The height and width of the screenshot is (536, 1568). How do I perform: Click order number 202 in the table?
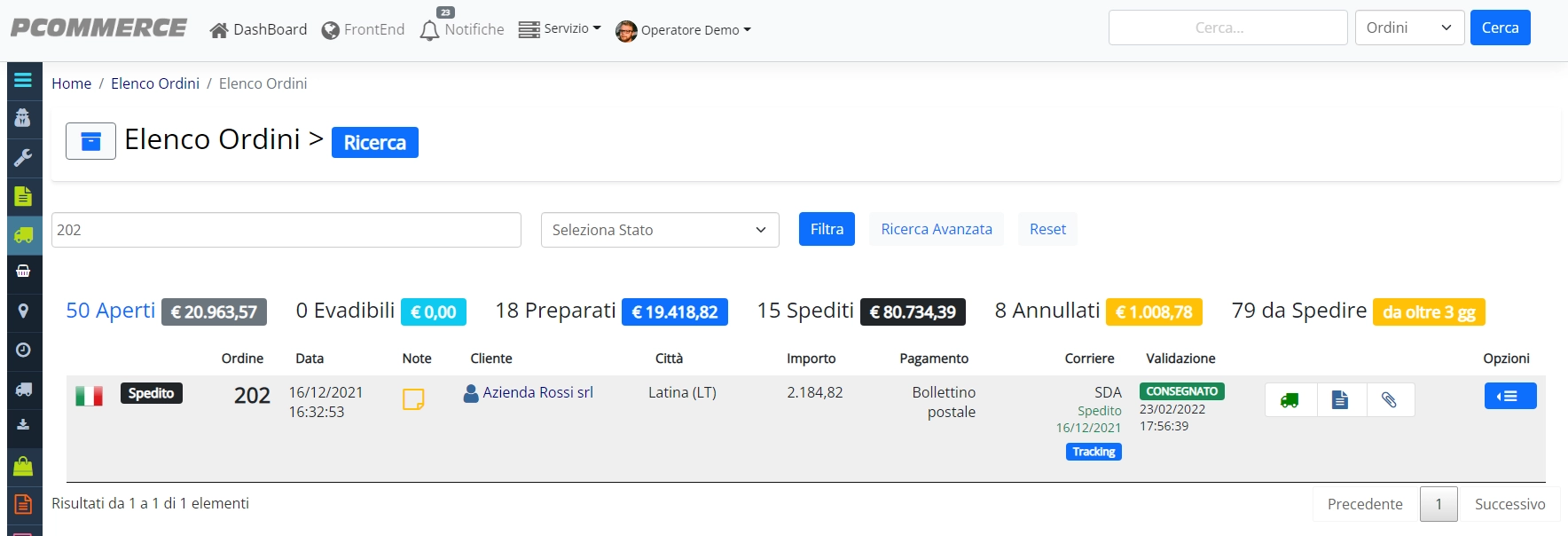click(252, 396)
